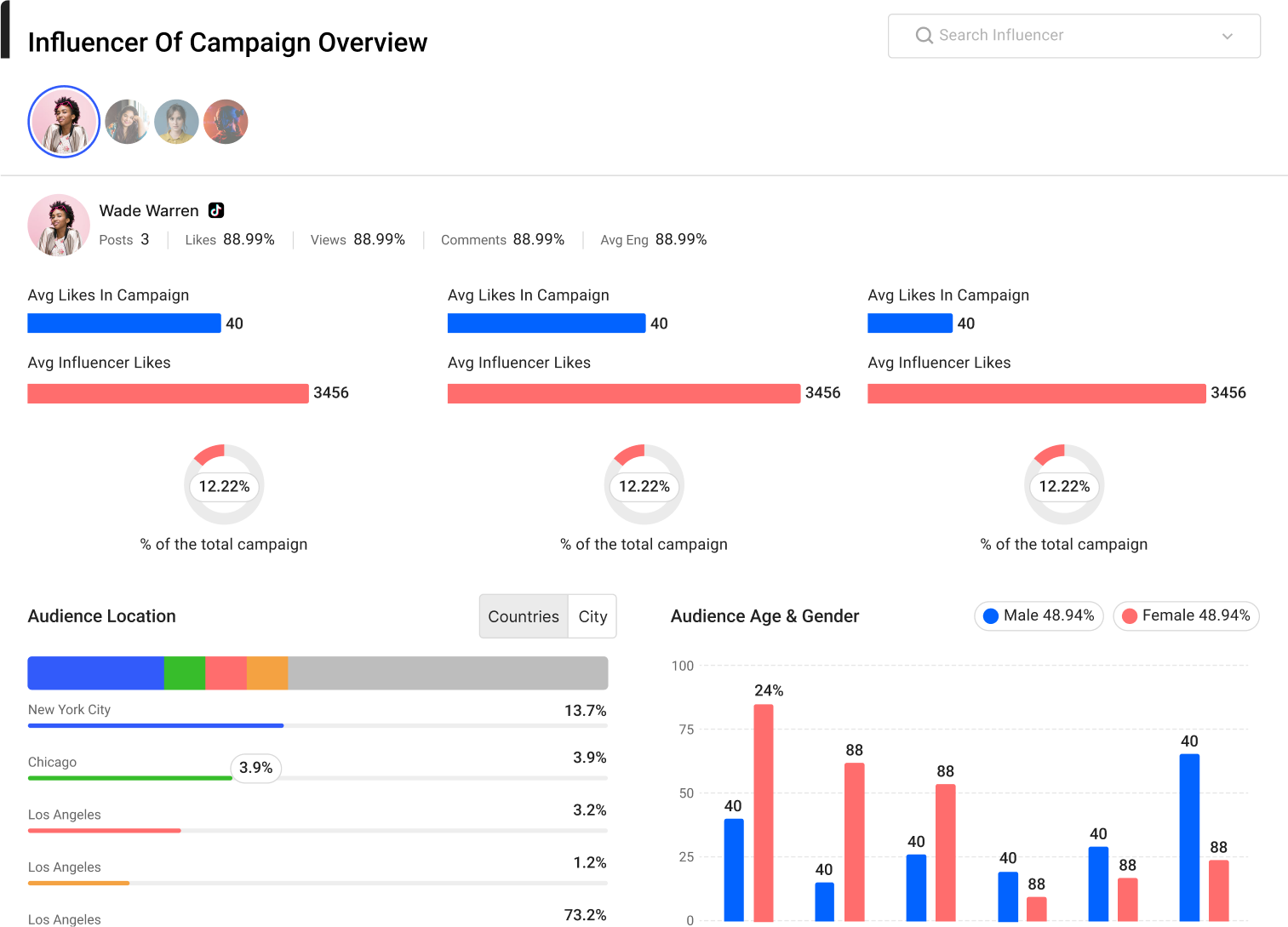Click the Audience Age & Gender heading
Image resolution: width=1288 pixels, height=927 pixels.
(x=765, y=616)
